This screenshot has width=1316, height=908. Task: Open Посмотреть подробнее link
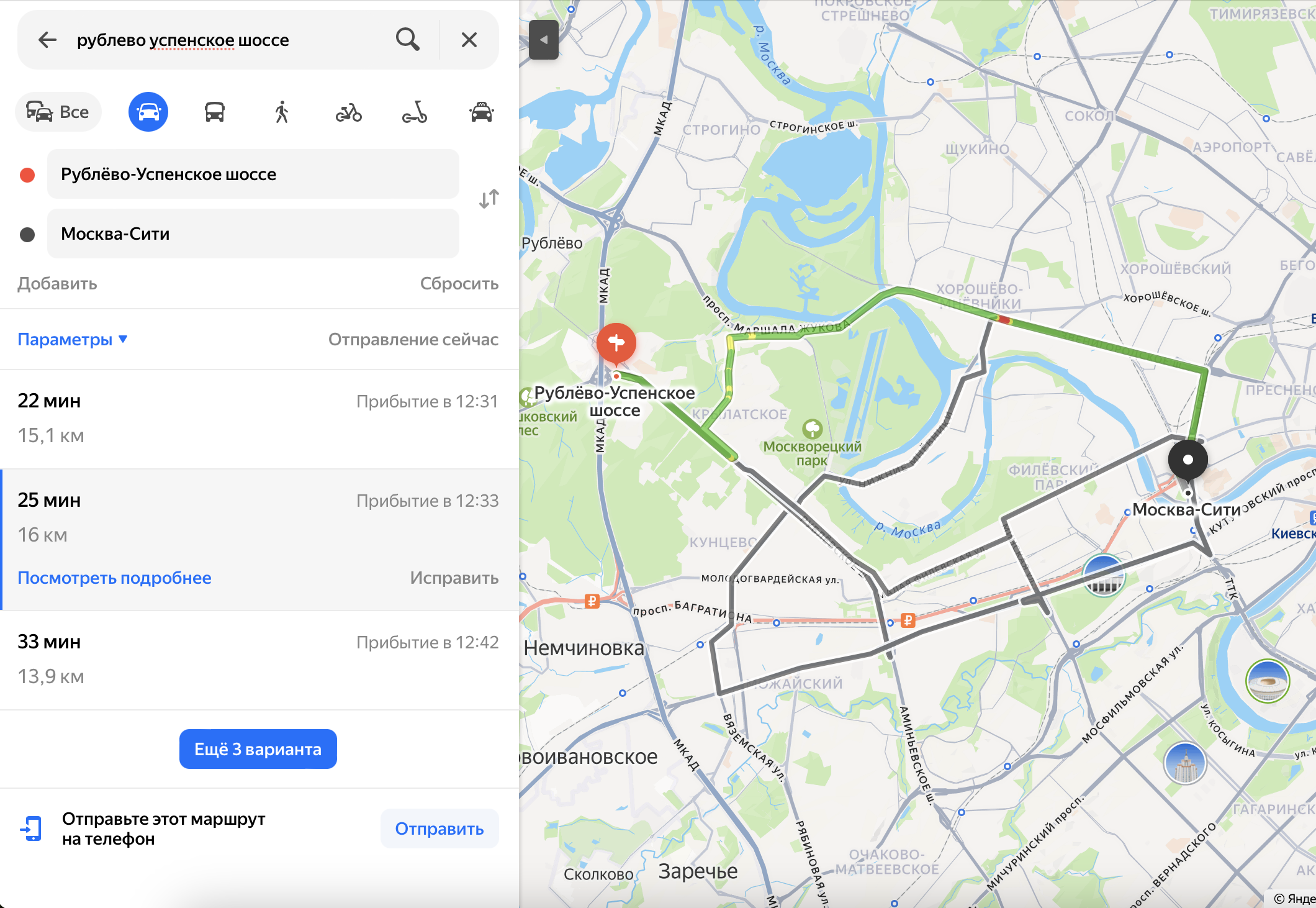tap(114, 578)
